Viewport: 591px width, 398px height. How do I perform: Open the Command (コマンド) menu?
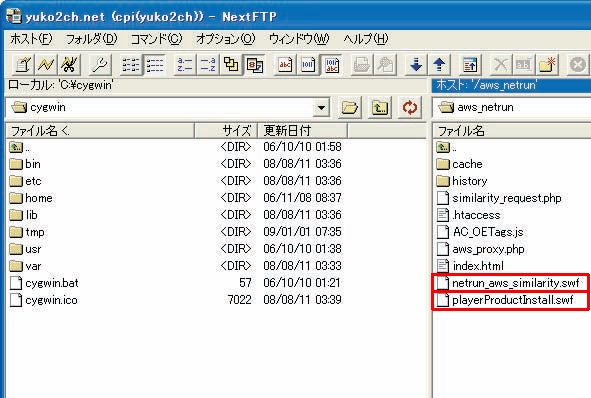[156, 39]
